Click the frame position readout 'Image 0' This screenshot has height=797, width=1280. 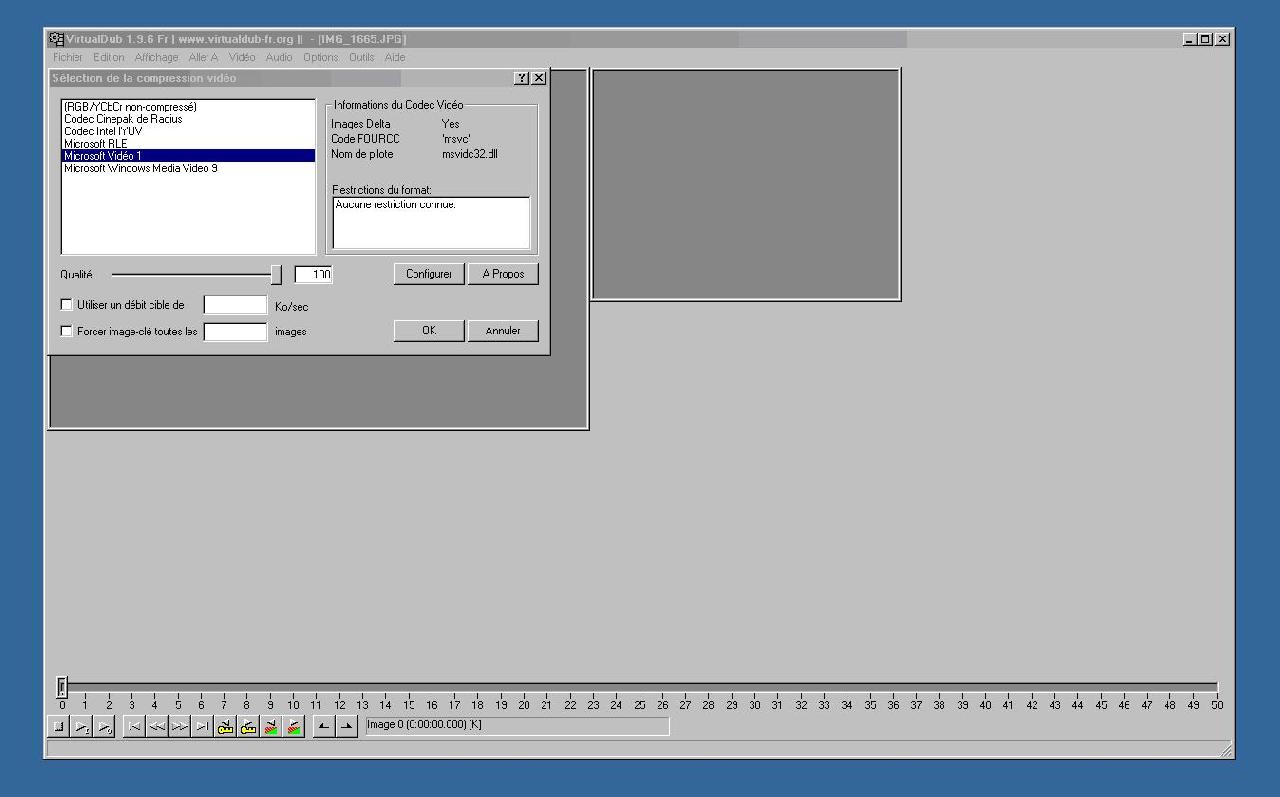click(x=517, y=726)
